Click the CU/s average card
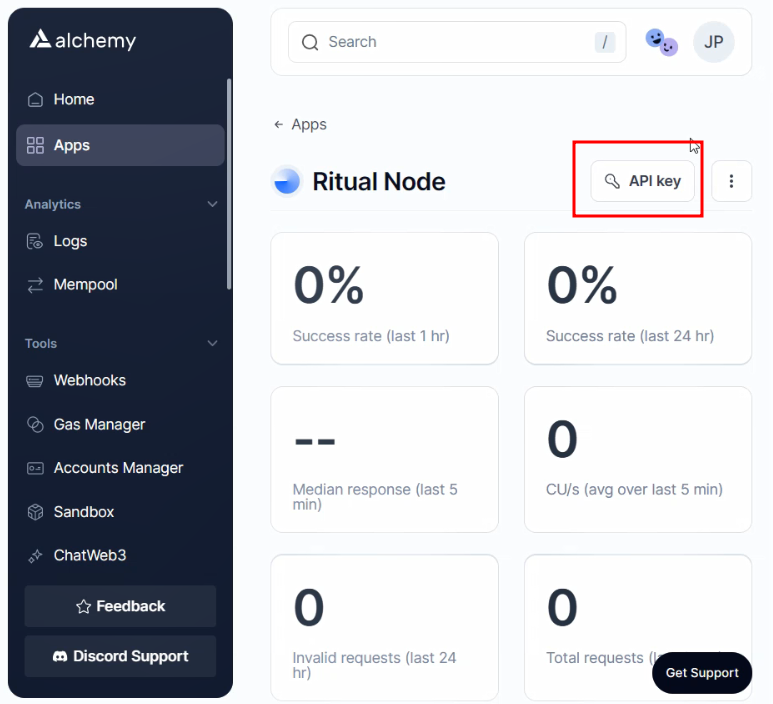Image resolution: width=773 pixels, height=704 pixels. click(638, 459)
